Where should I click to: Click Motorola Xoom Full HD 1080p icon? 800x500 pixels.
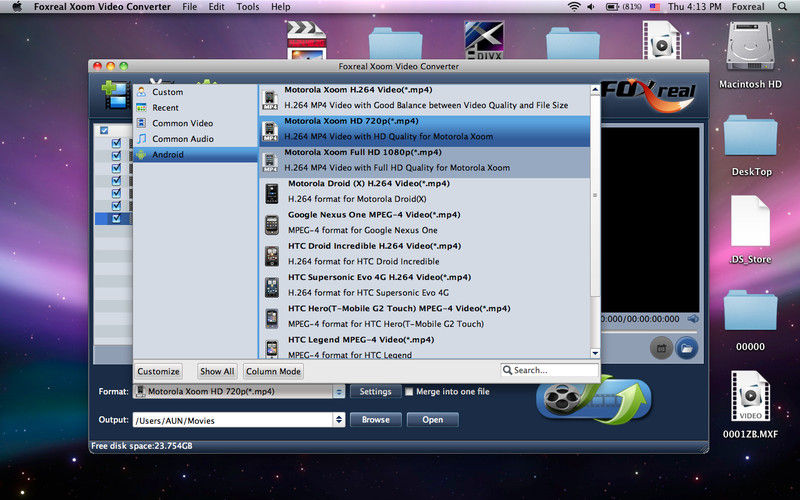pyautogui.click(x=270, y=162)
